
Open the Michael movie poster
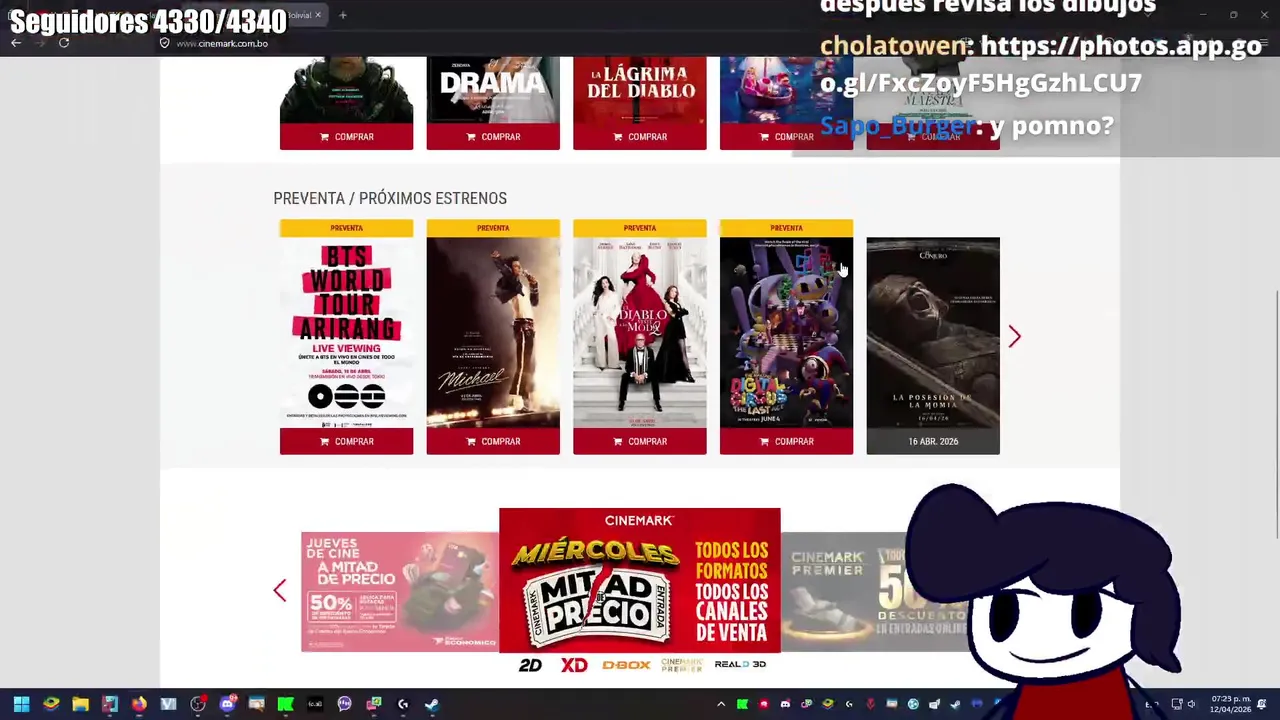(493, 332)
